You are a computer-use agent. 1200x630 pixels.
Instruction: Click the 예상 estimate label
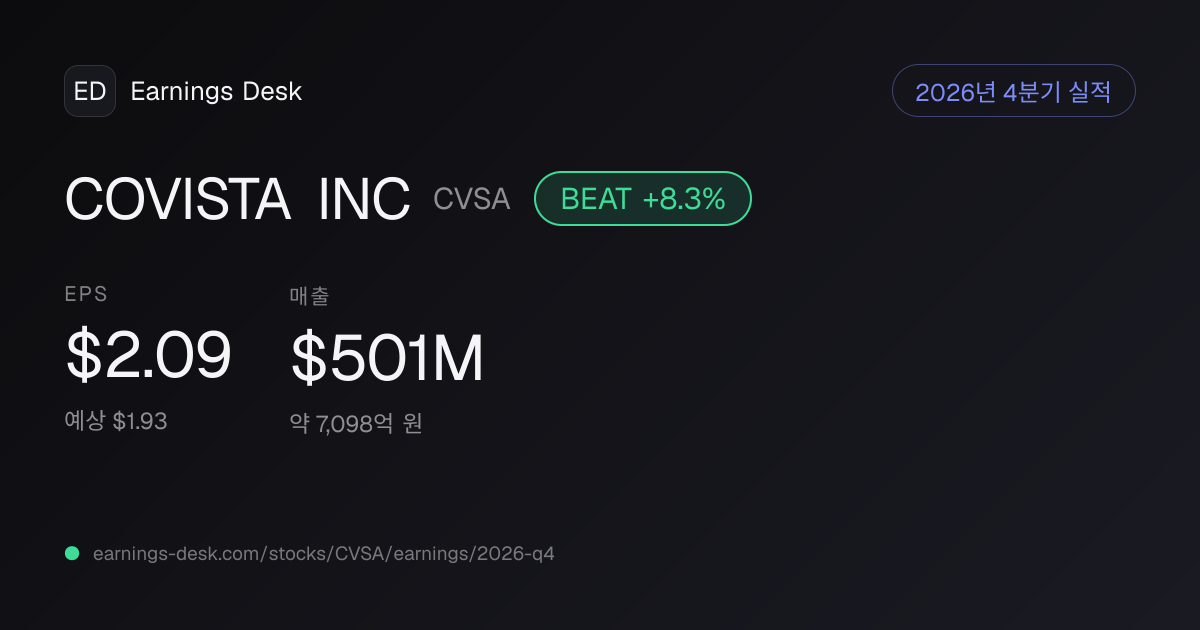(x=85, y=421)
